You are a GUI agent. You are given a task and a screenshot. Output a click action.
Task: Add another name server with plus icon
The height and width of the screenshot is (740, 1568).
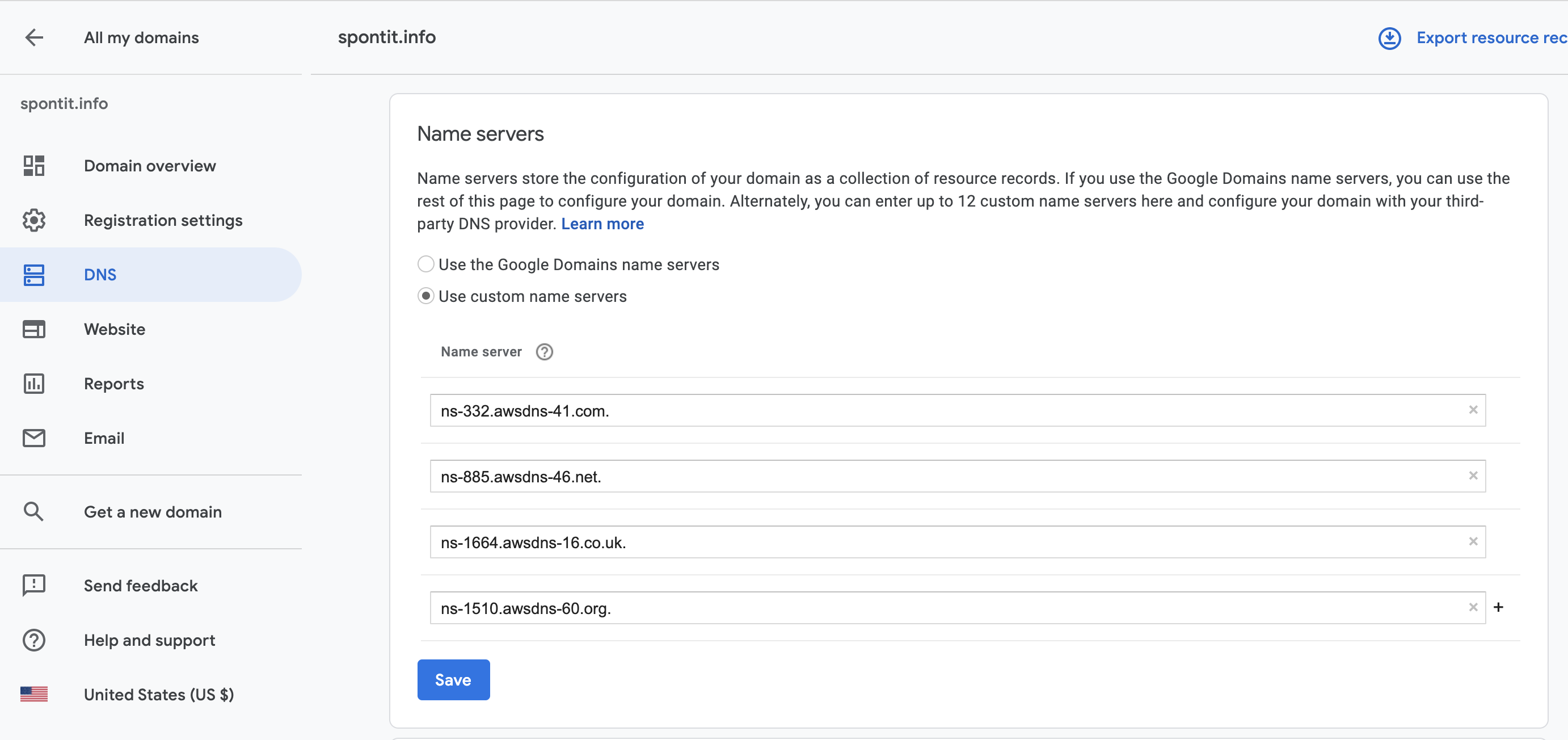1499,607
